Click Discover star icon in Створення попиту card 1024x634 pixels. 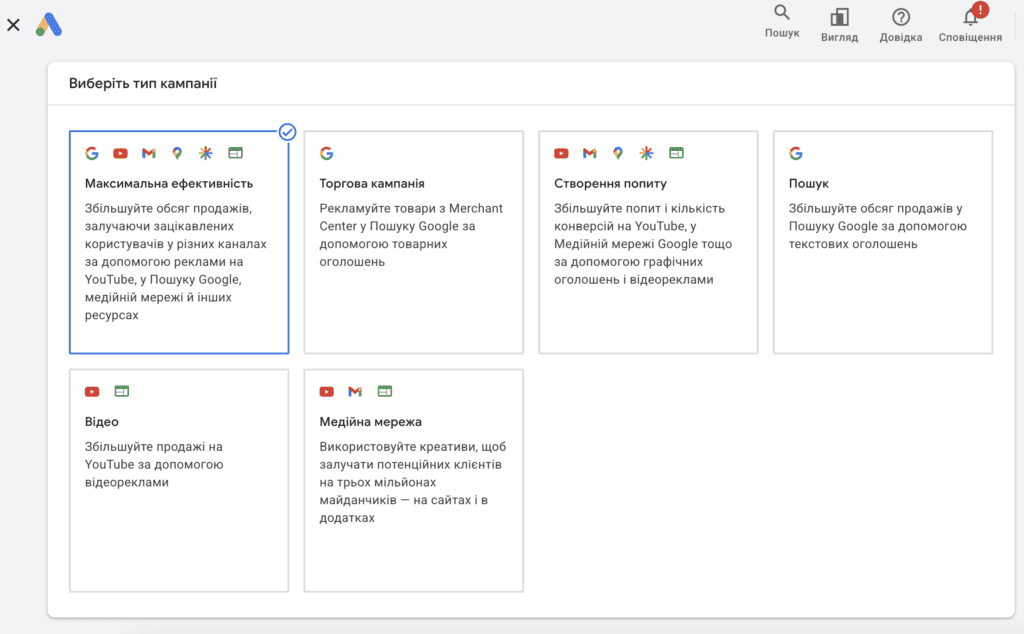[x=647, y=153]
